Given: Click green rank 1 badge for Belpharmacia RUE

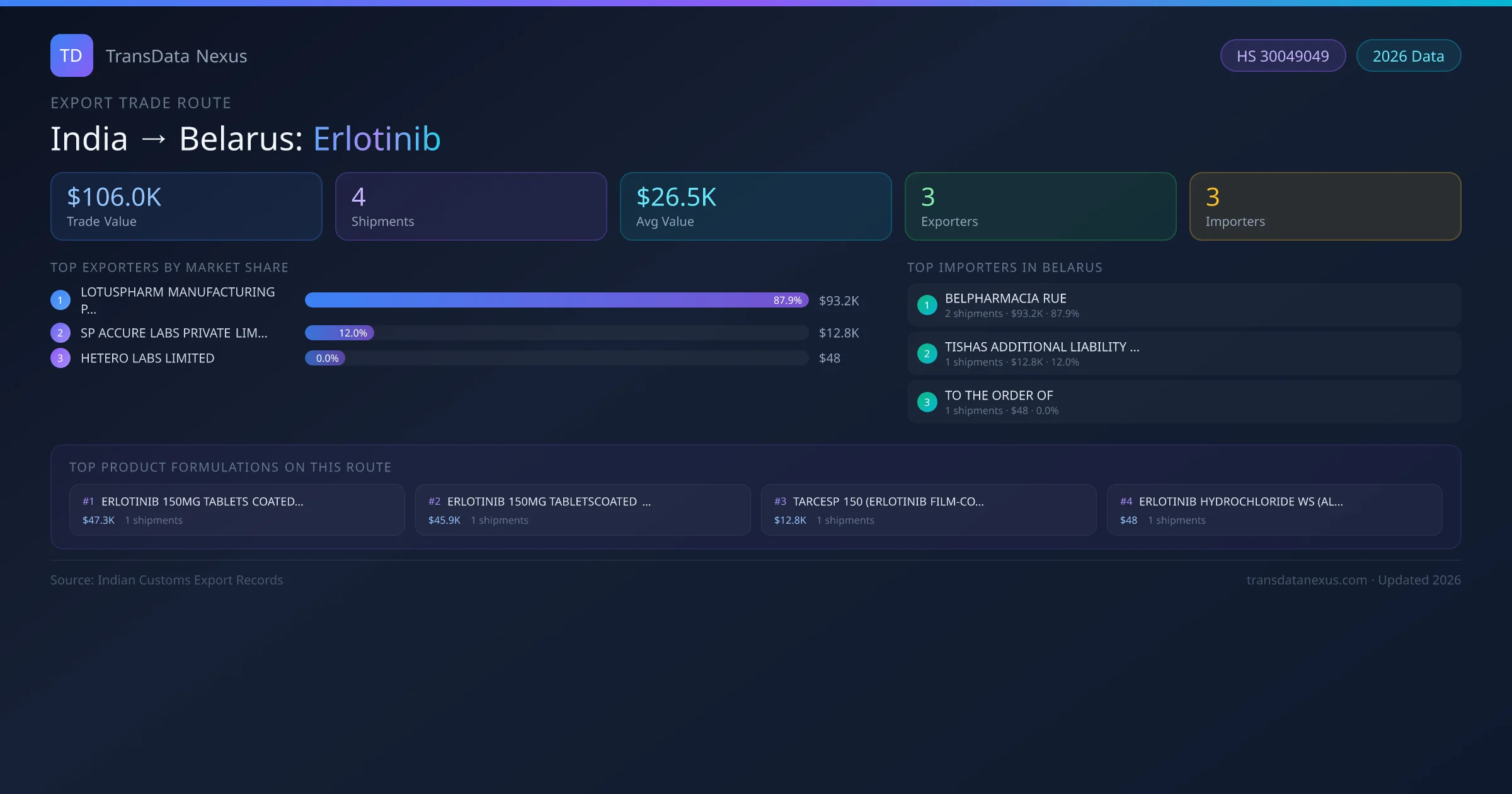Looking at the screenshot, I should coord(927,305).
